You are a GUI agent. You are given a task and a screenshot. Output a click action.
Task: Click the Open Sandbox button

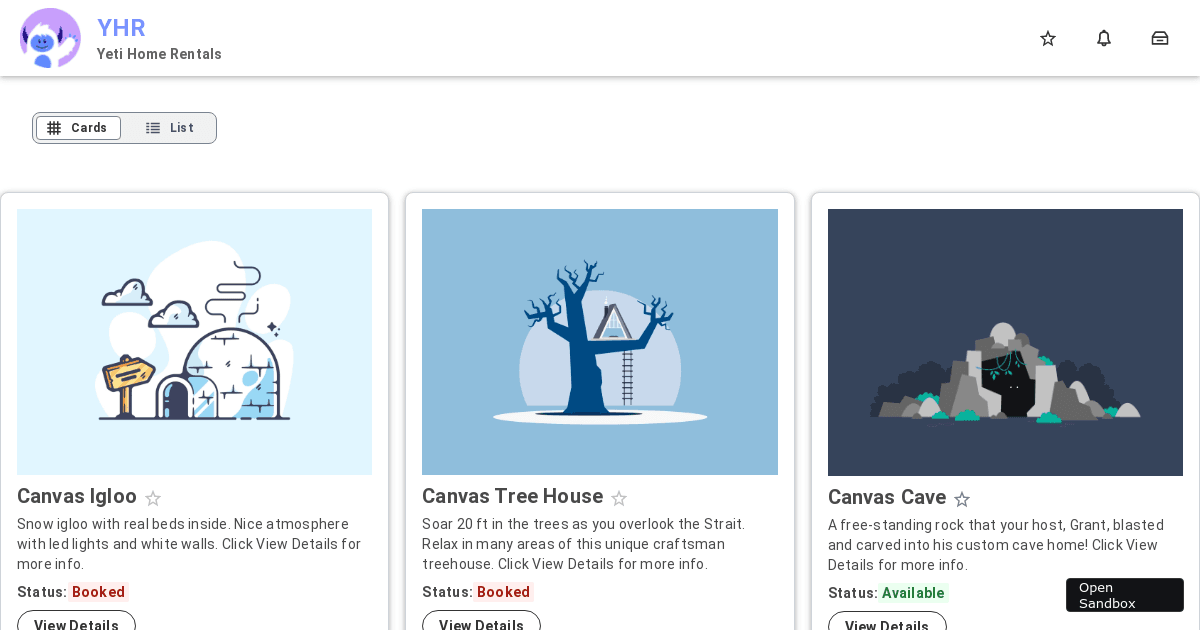[1125, 595]
